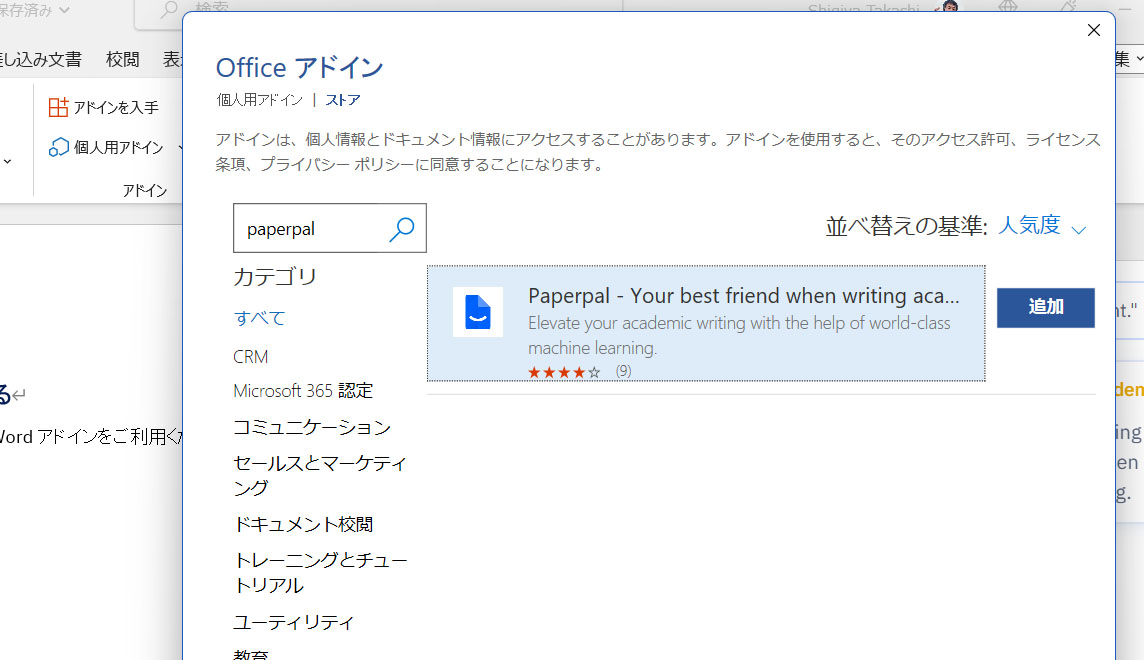The height and width of the screenshot is (660, 1144).
Task: Click the orange アドインを入手 (Get Add-ins) icon
Action: coord(60,106)
